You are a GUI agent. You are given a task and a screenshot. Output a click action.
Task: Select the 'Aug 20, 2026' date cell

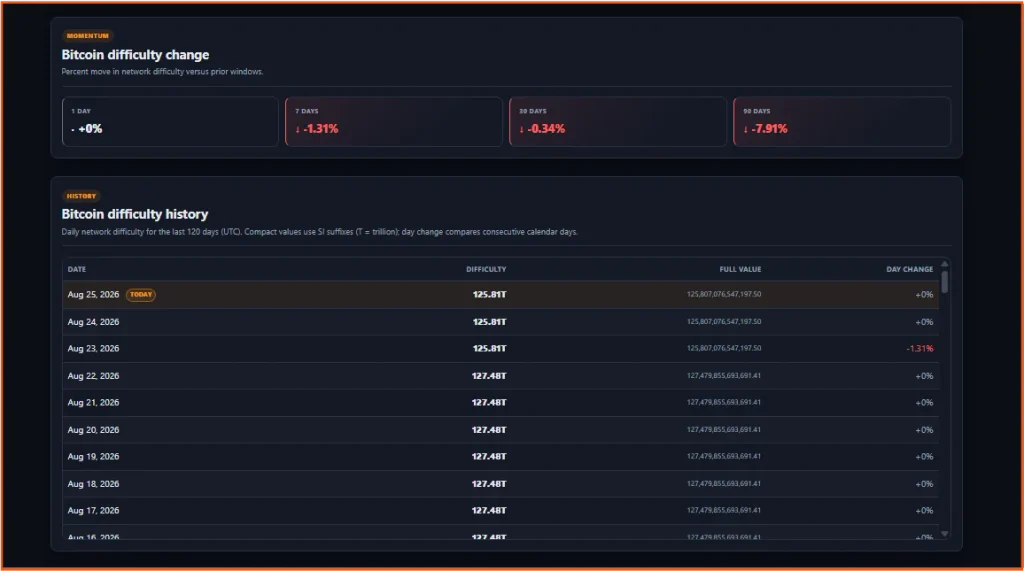pos(93,431)
